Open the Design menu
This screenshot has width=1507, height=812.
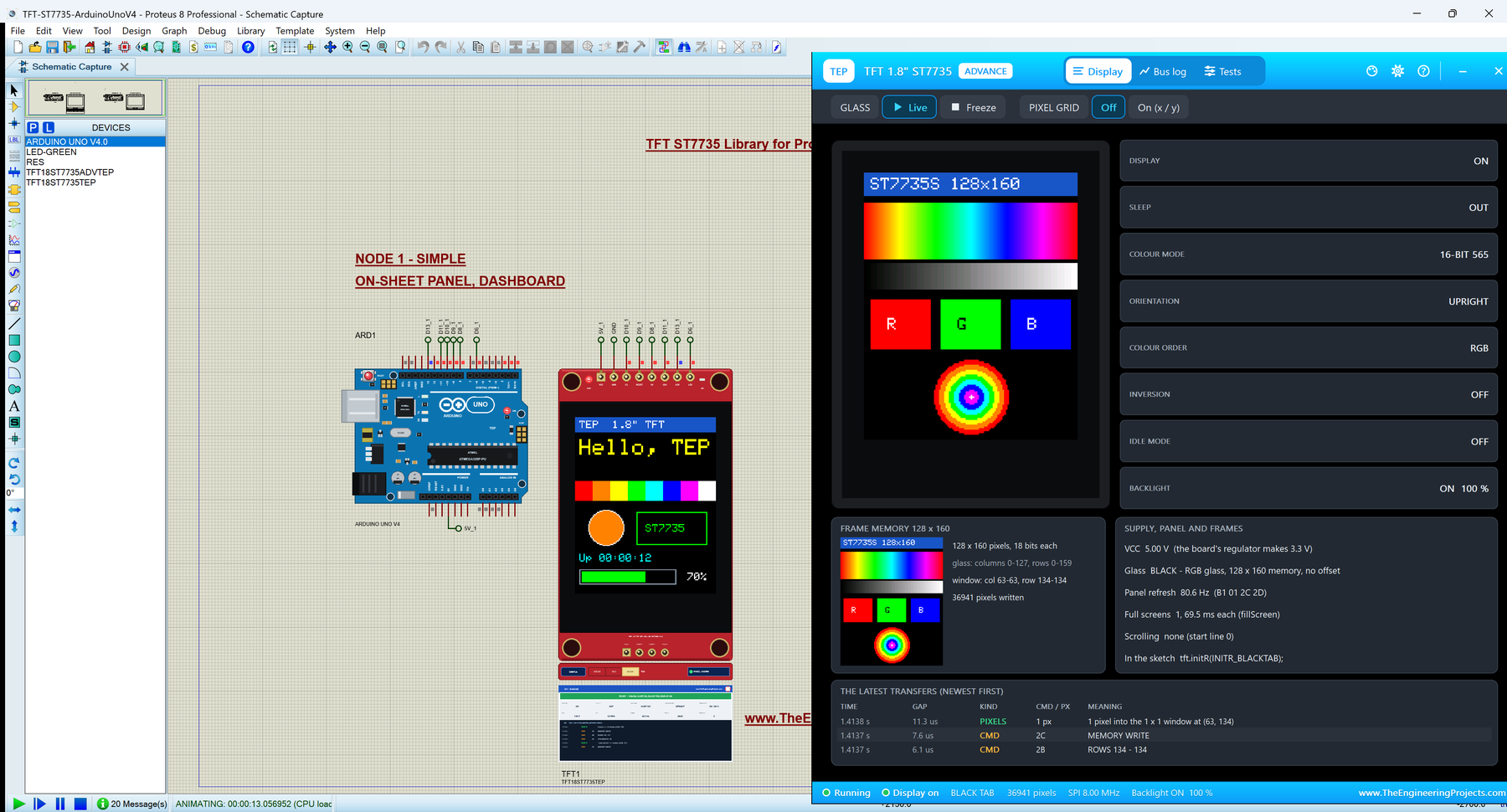tap(136, 31)
